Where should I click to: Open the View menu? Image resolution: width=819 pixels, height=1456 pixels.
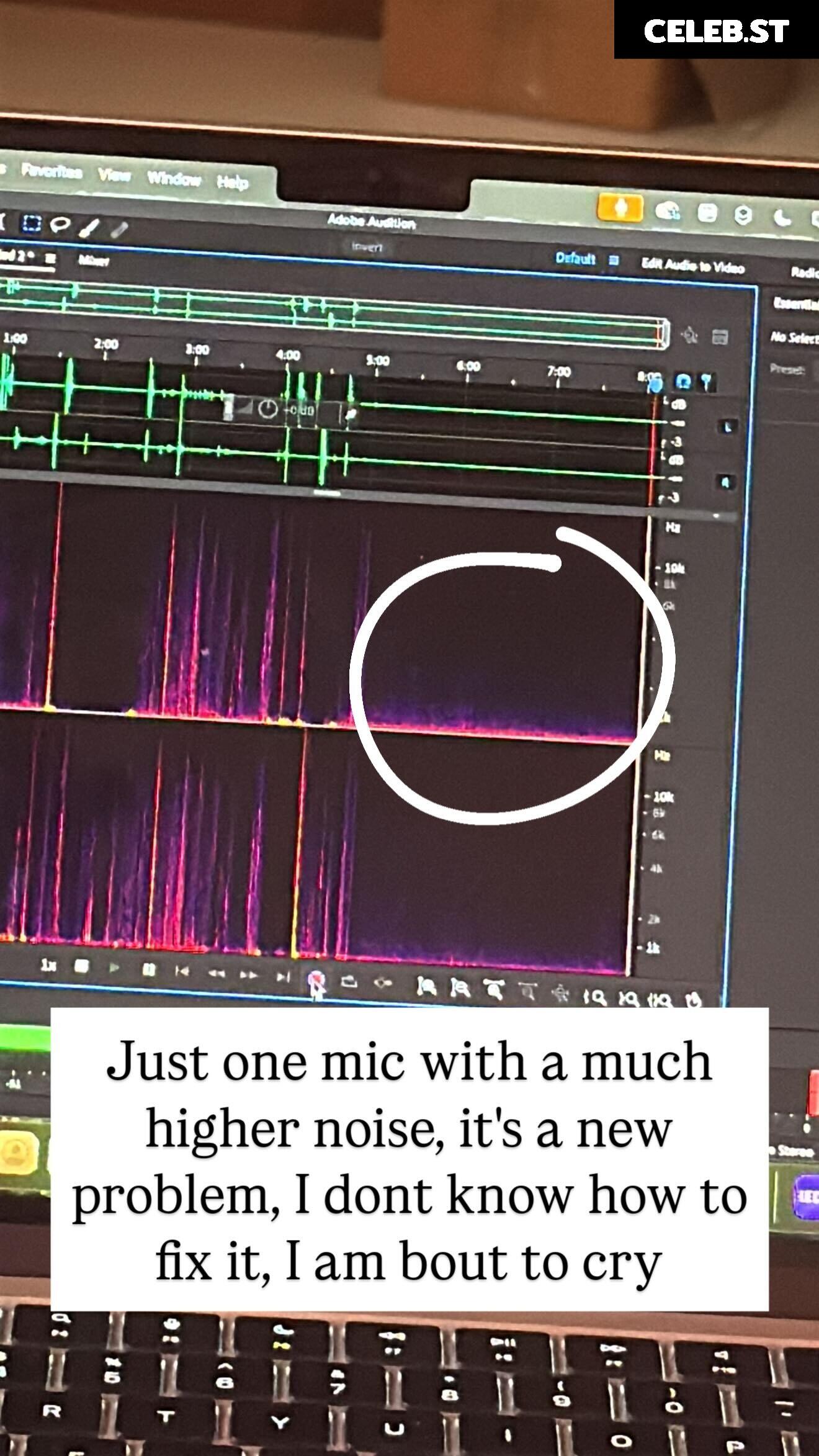pos(114,175)
